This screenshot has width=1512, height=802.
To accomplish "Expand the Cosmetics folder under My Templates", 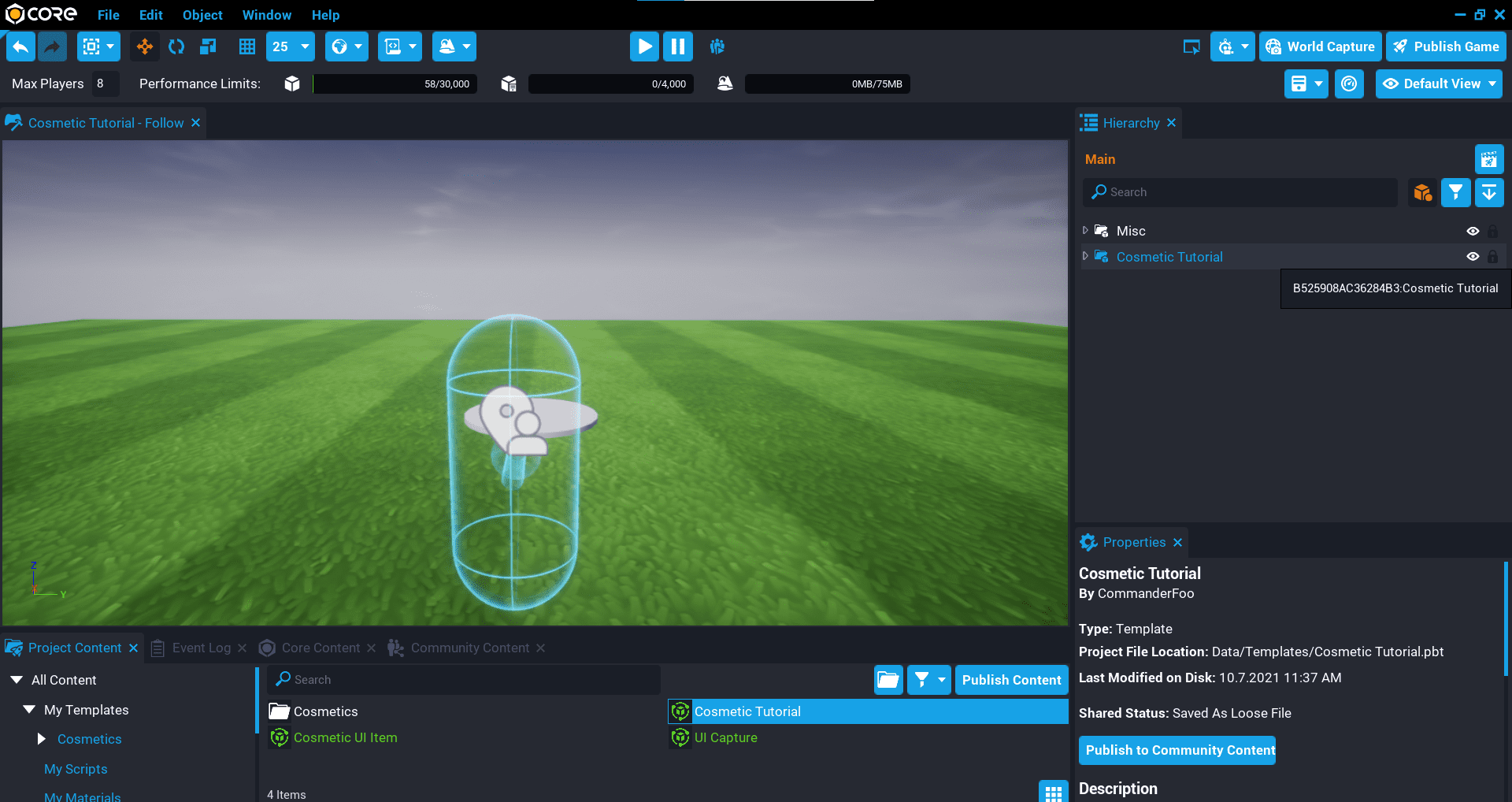I will click(42, 739).
